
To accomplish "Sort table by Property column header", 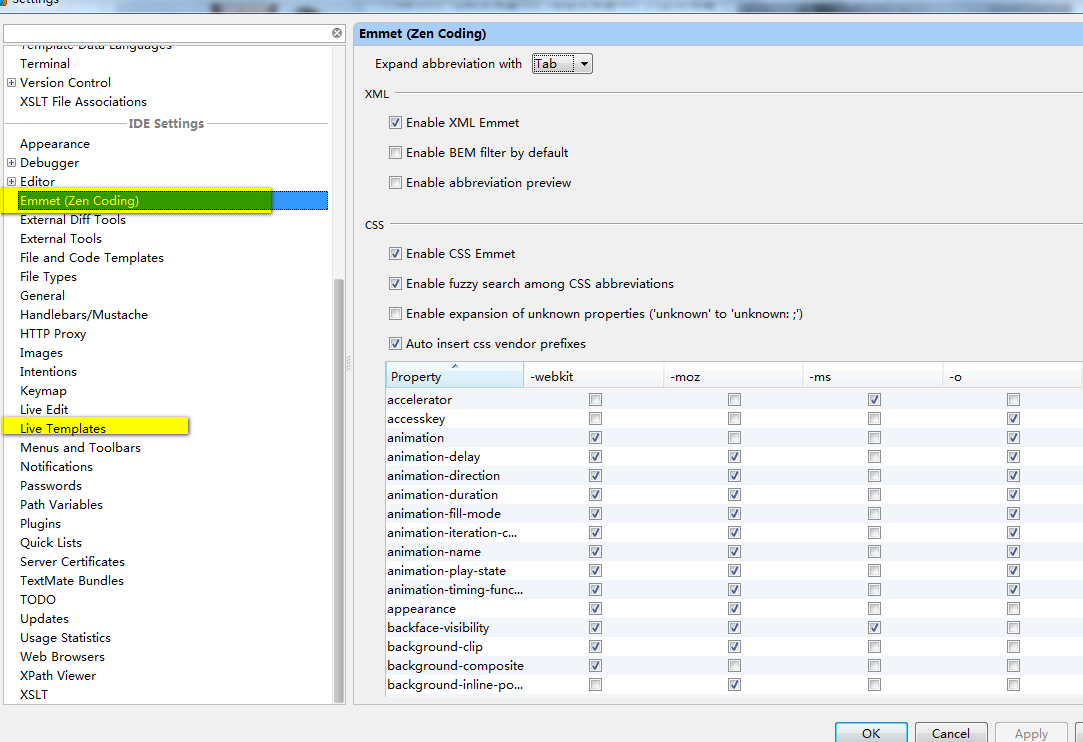I will pyautogui.click(x=454, y=376).
